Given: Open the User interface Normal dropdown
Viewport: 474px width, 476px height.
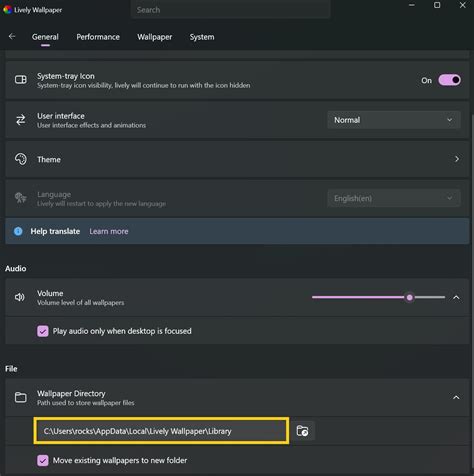Looking at the screenshot, I should 394,120.
